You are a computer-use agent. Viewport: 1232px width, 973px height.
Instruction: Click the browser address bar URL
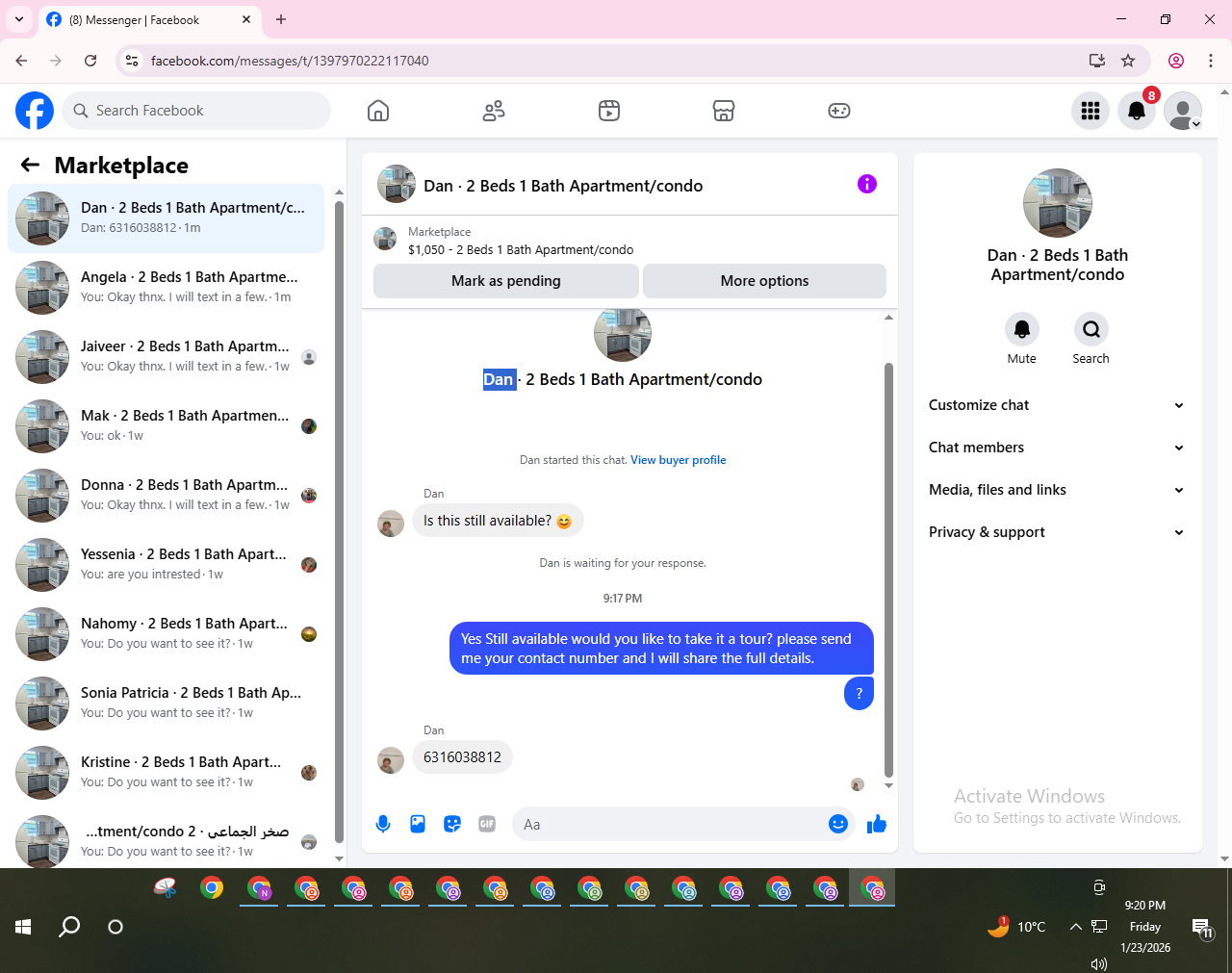pos(290,61)
